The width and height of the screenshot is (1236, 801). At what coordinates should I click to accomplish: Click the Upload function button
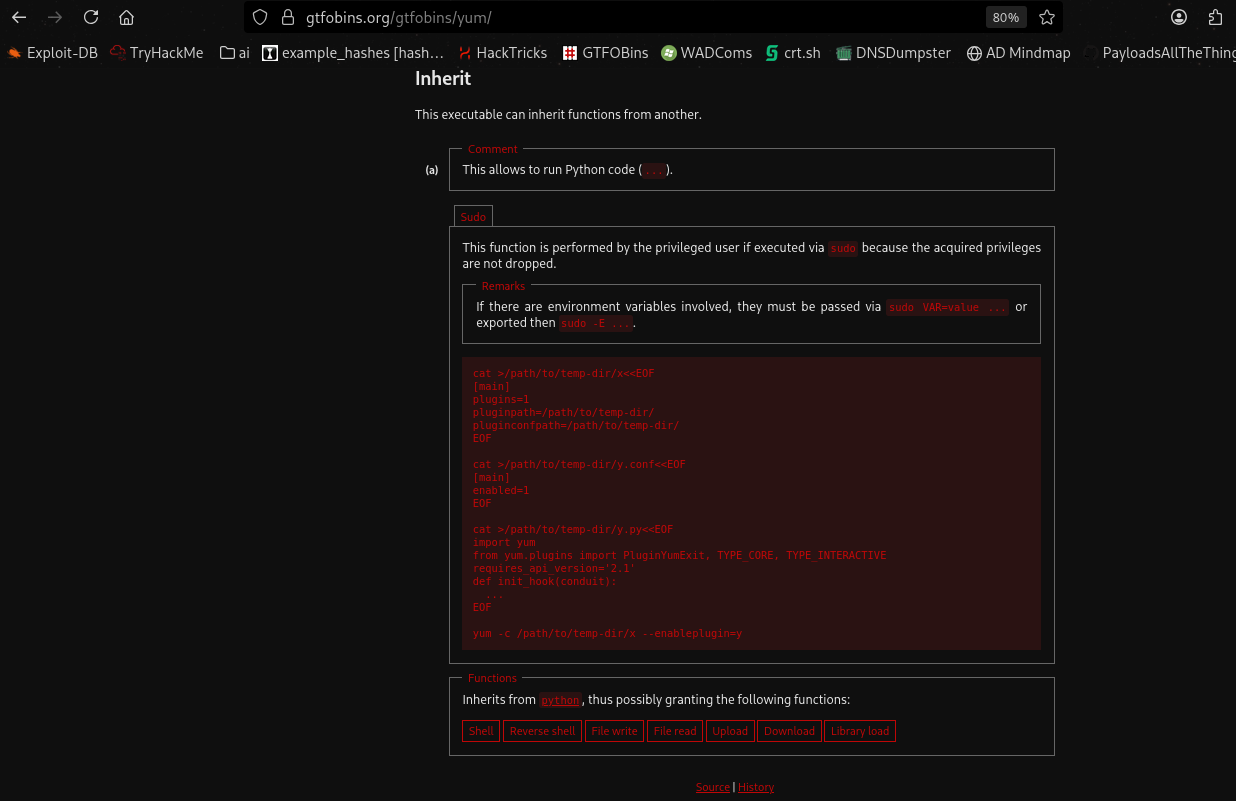[x=730, y=731]
